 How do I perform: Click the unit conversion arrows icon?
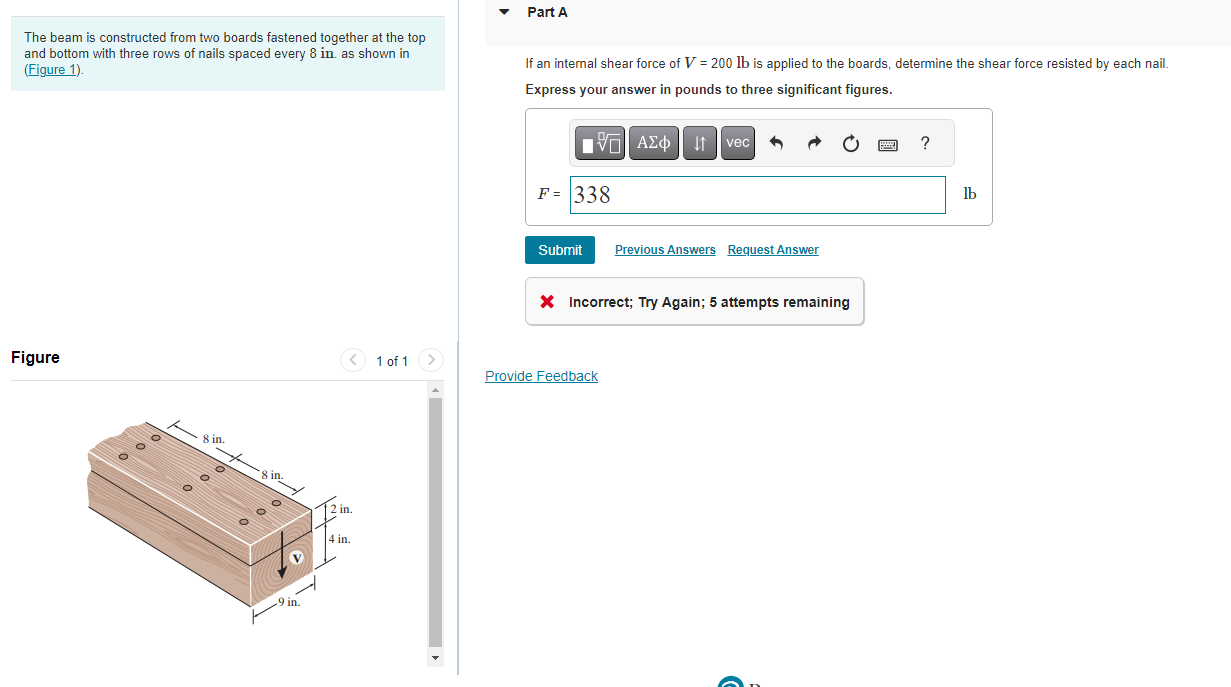point(698,142)
